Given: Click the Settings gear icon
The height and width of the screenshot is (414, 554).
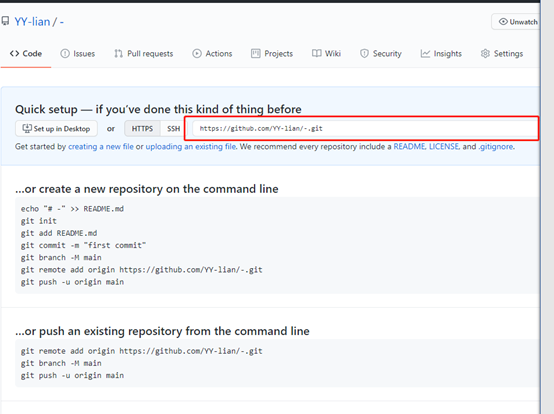Looking at the screenshot, I should tap(485, 54).
